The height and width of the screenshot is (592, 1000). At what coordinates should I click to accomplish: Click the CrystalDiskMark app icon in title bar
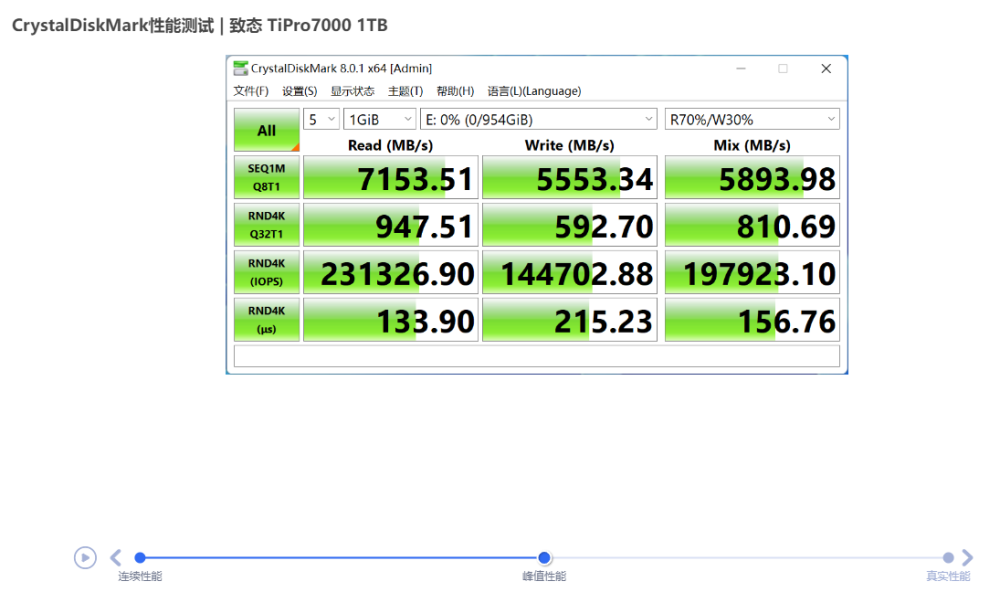[x=240, y=68]
